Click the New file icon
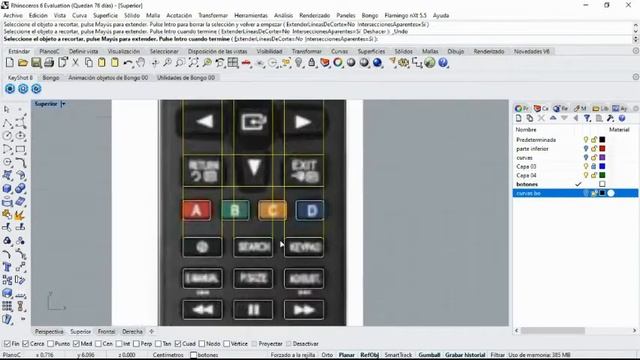640x360 pixels. [x=9, y=63]
